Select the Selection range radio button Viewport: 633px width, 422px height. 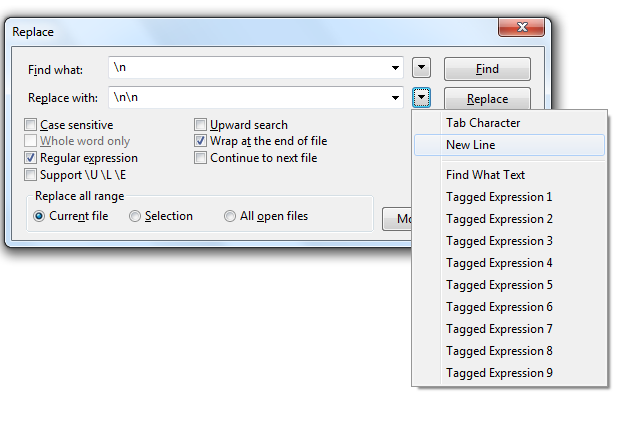click(x=135, y=216)
